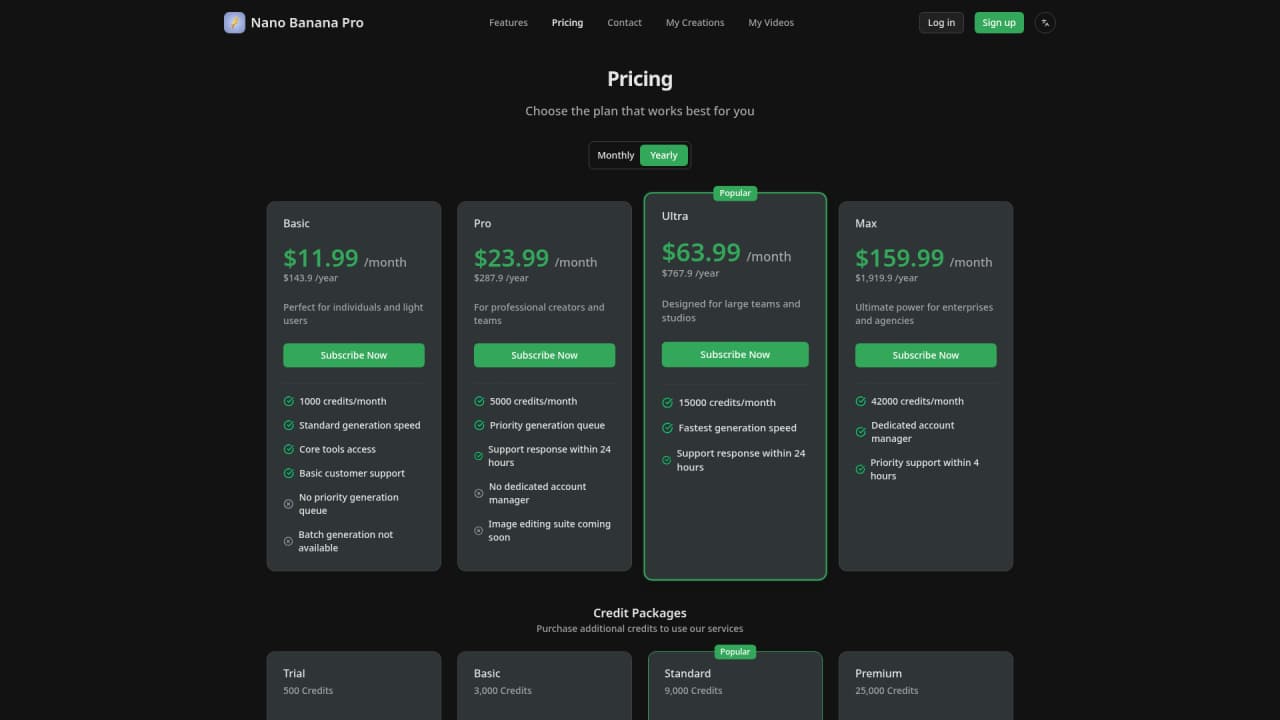
Task: Open the language switcher icon
Action: pyautogui.click(x=1045, y=22)
